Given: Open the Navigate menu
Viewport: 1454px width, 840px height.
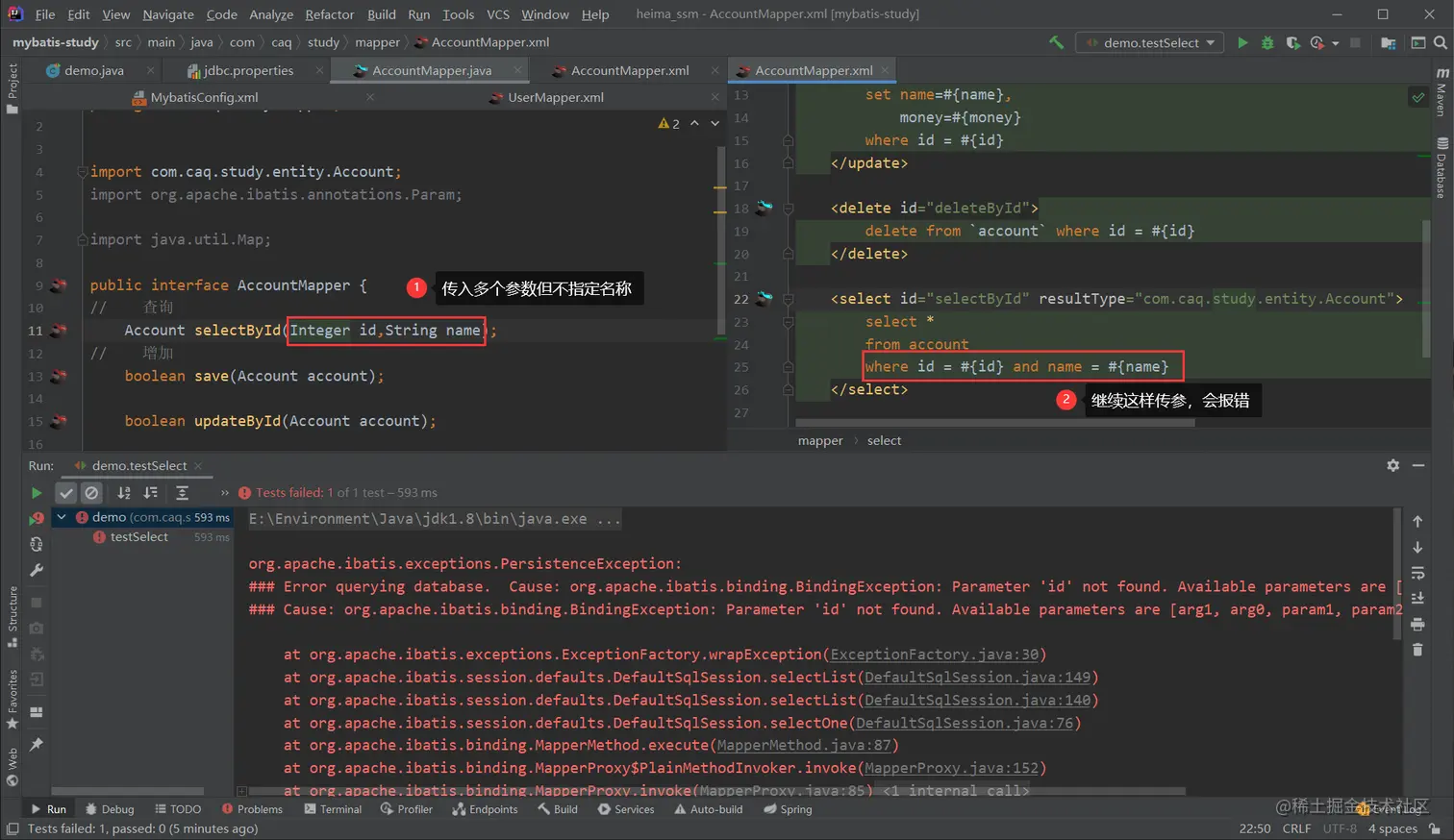Looking at the screenshot, I should click(x=168, y=14).
